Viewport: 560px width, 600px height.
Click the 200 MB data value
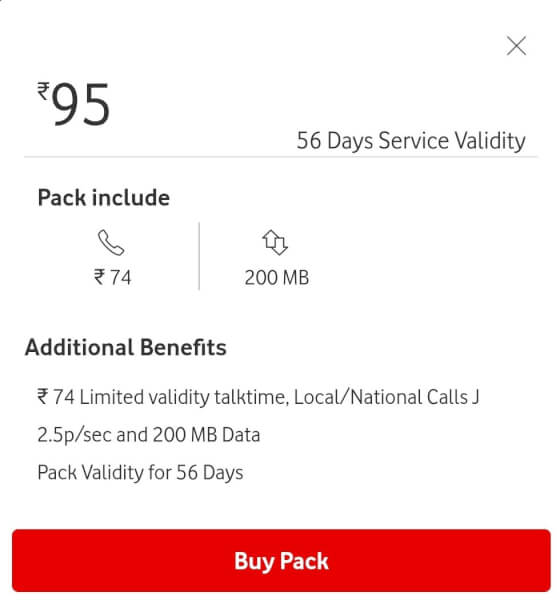(x=277, y=277)
